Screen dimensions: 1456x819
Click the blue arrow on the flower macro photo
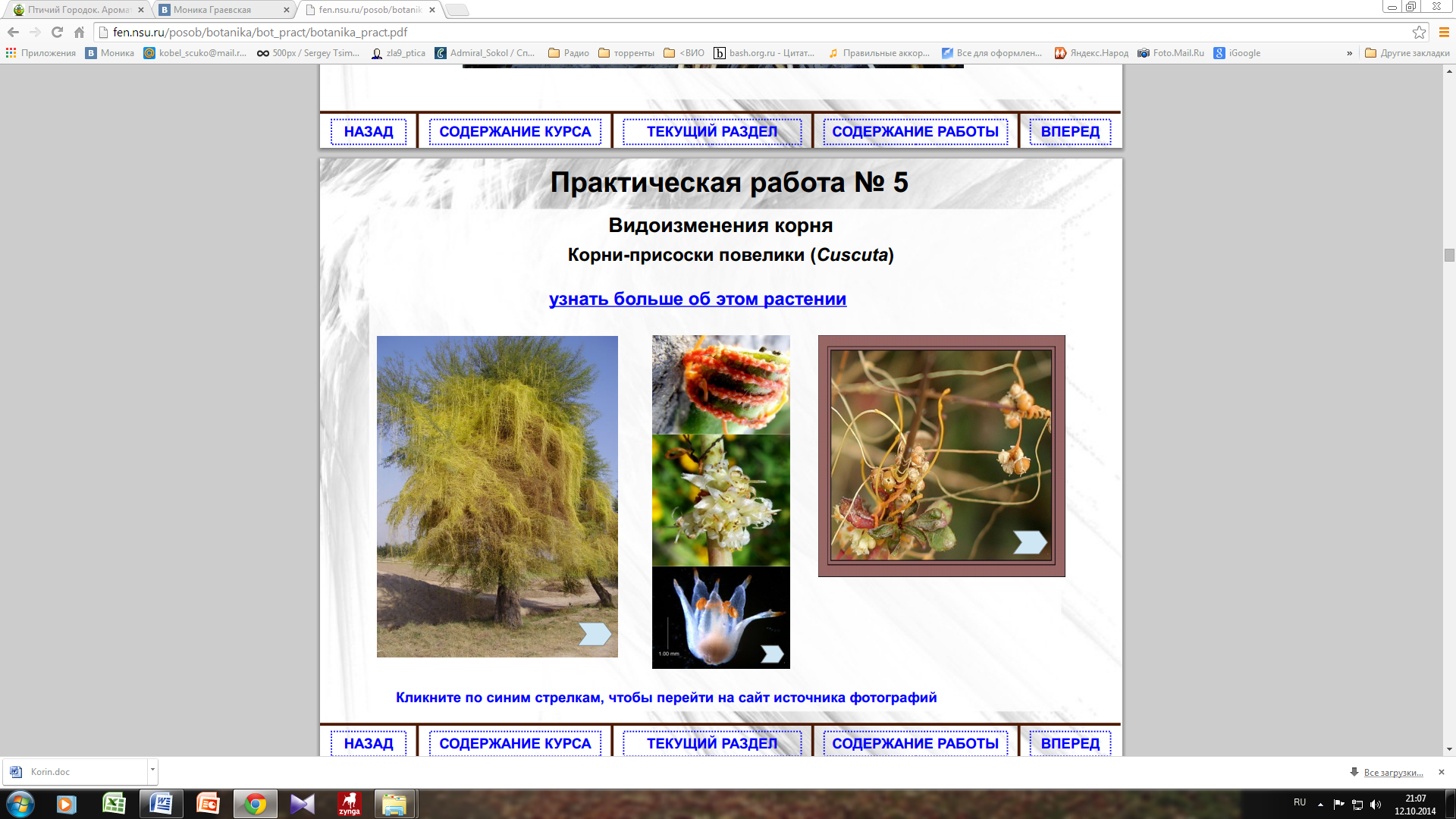point(772,654)
